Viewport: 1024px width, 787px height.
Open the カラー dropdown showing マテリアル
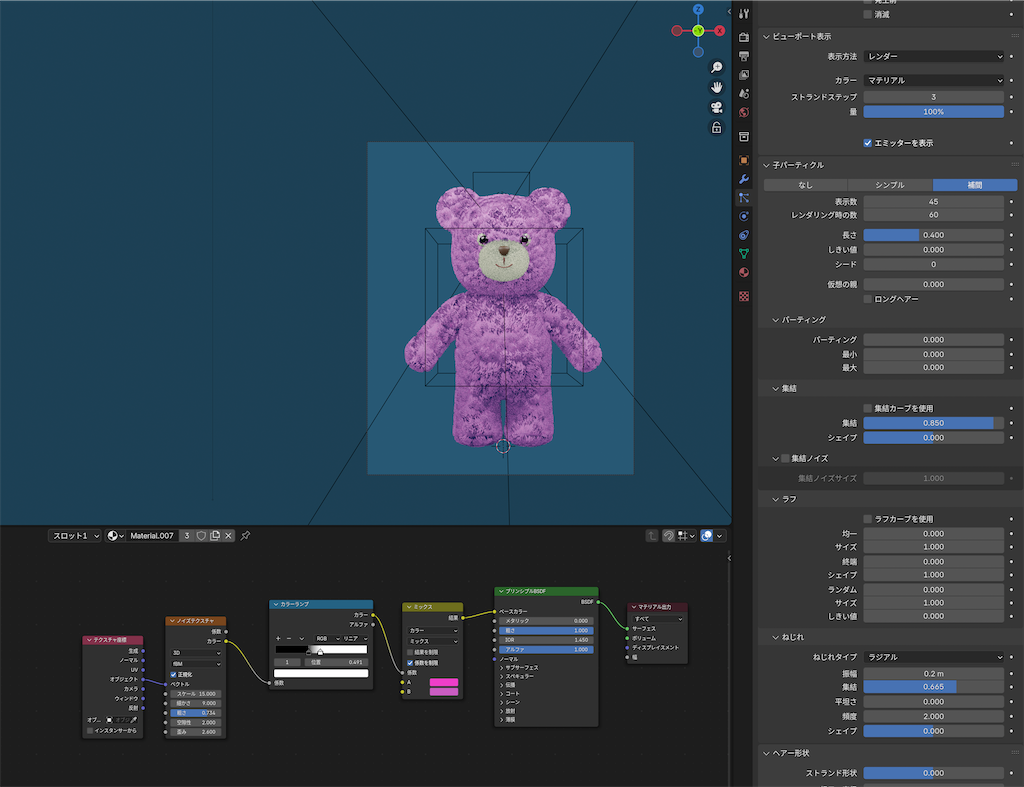[x=933, y=80]
